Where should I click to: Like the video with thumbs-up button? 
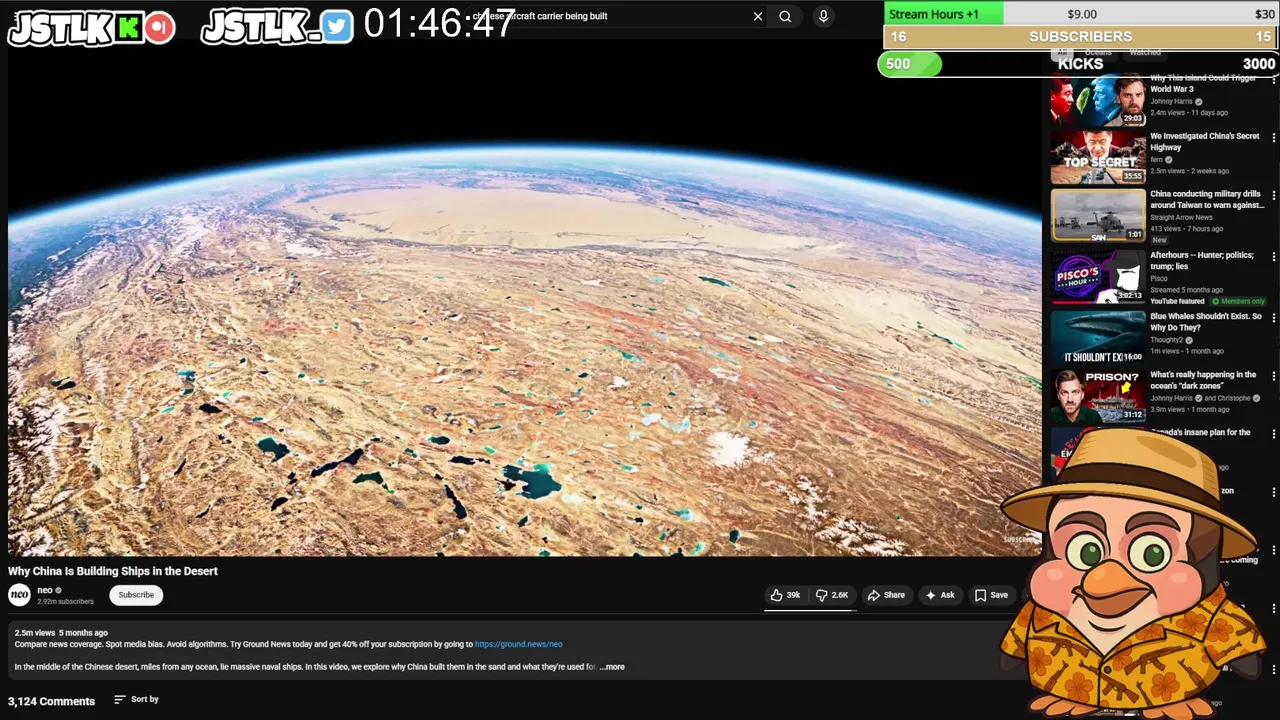pyautogui.click(x=785, y=595)
